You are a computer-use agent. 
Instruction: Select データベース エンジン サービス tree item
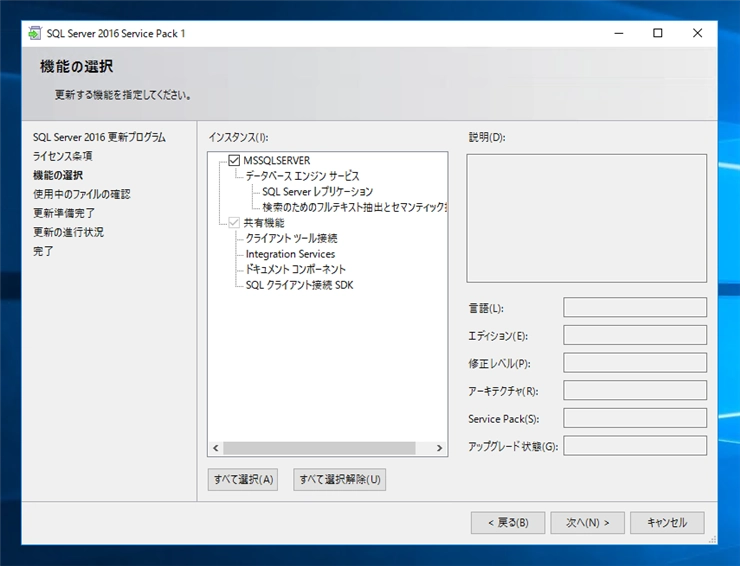tap(302, 176)
